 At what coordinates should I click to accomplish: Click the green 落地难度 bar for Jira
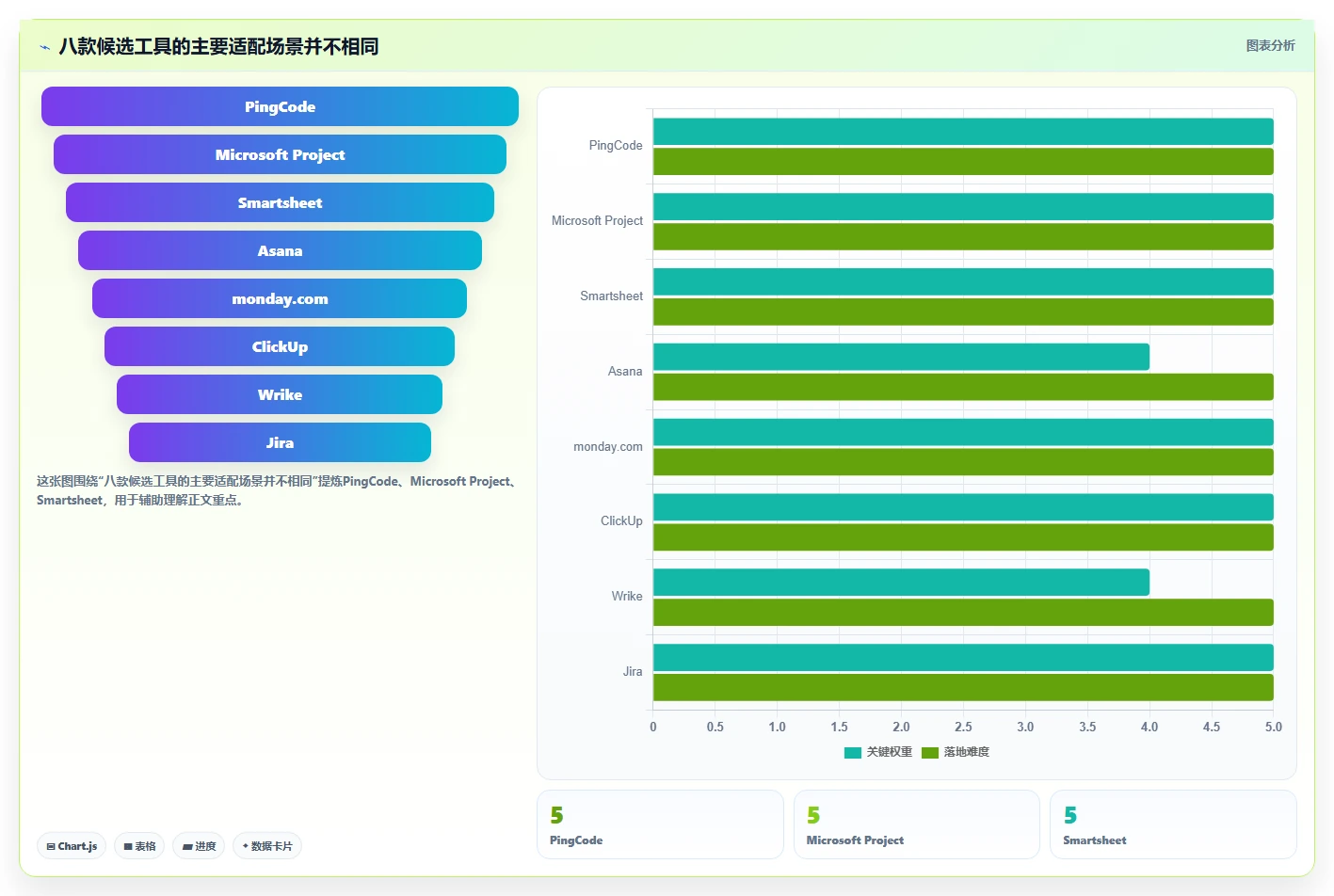963,688
